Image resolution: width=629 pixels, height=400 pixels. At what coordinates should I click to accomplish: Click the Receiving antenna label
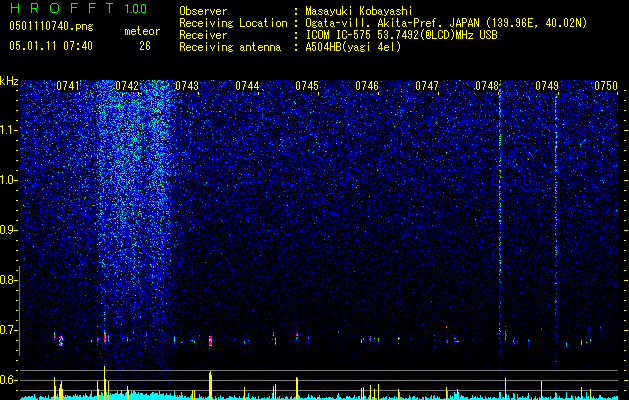click(x=230, y=47)
